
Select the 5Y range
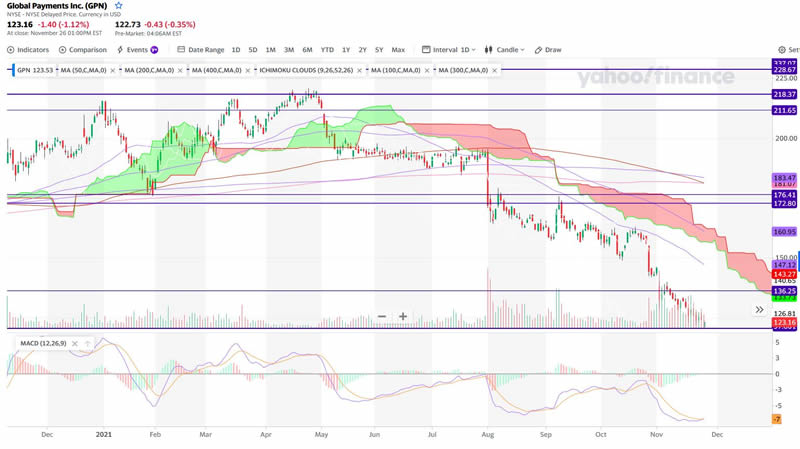(x=379, y=49)
